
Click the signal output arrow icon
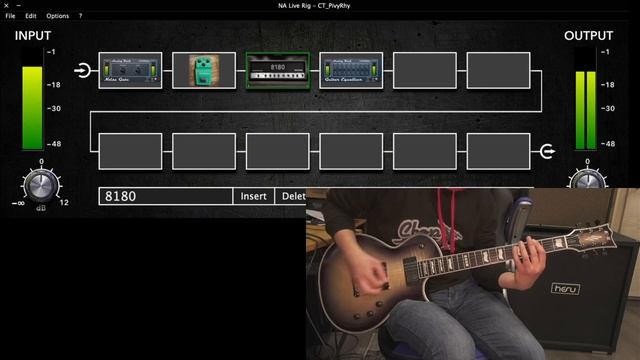547,151
